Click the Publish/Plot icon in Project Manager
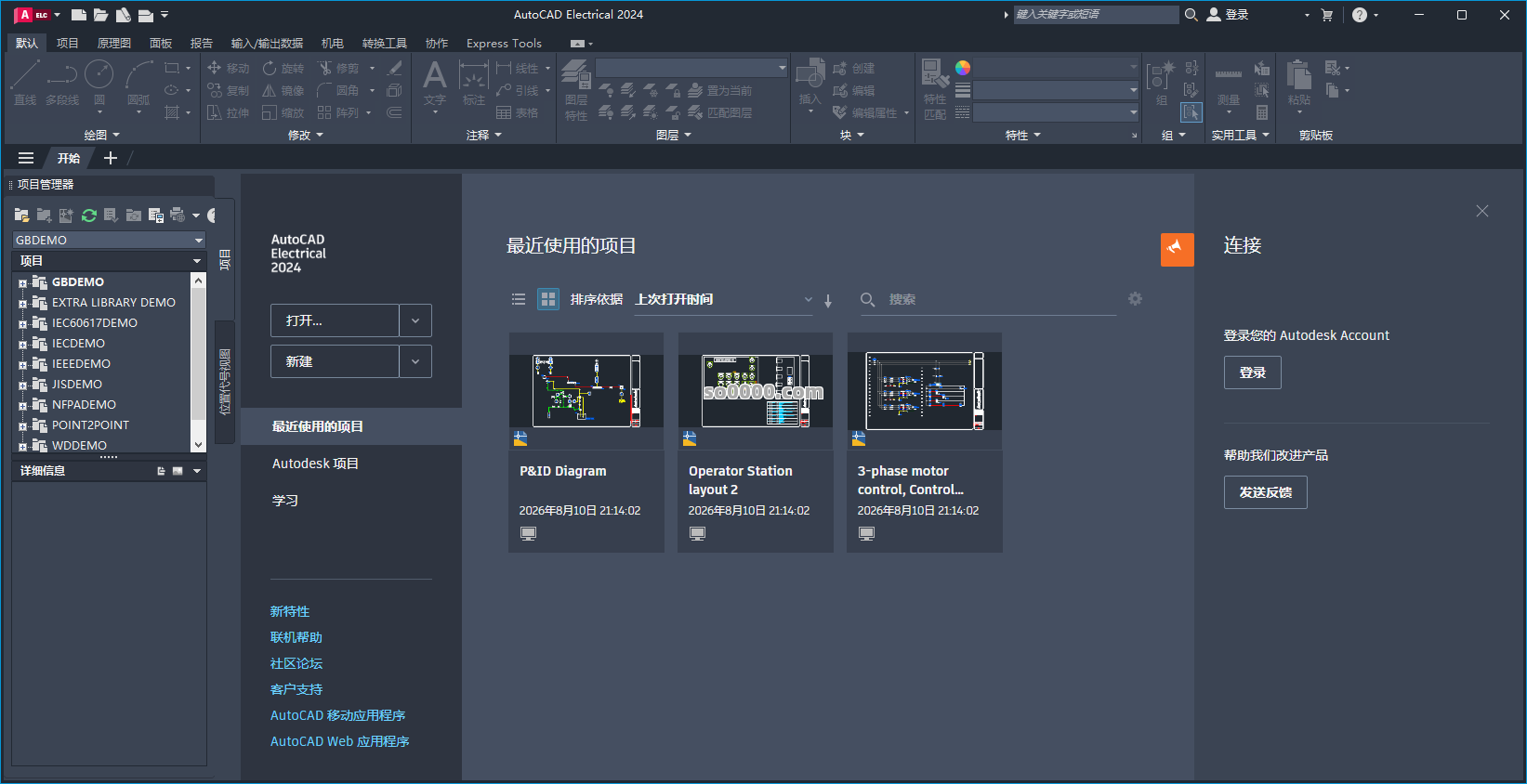This screenshot has height=784, width=1527. coord(178,216)
